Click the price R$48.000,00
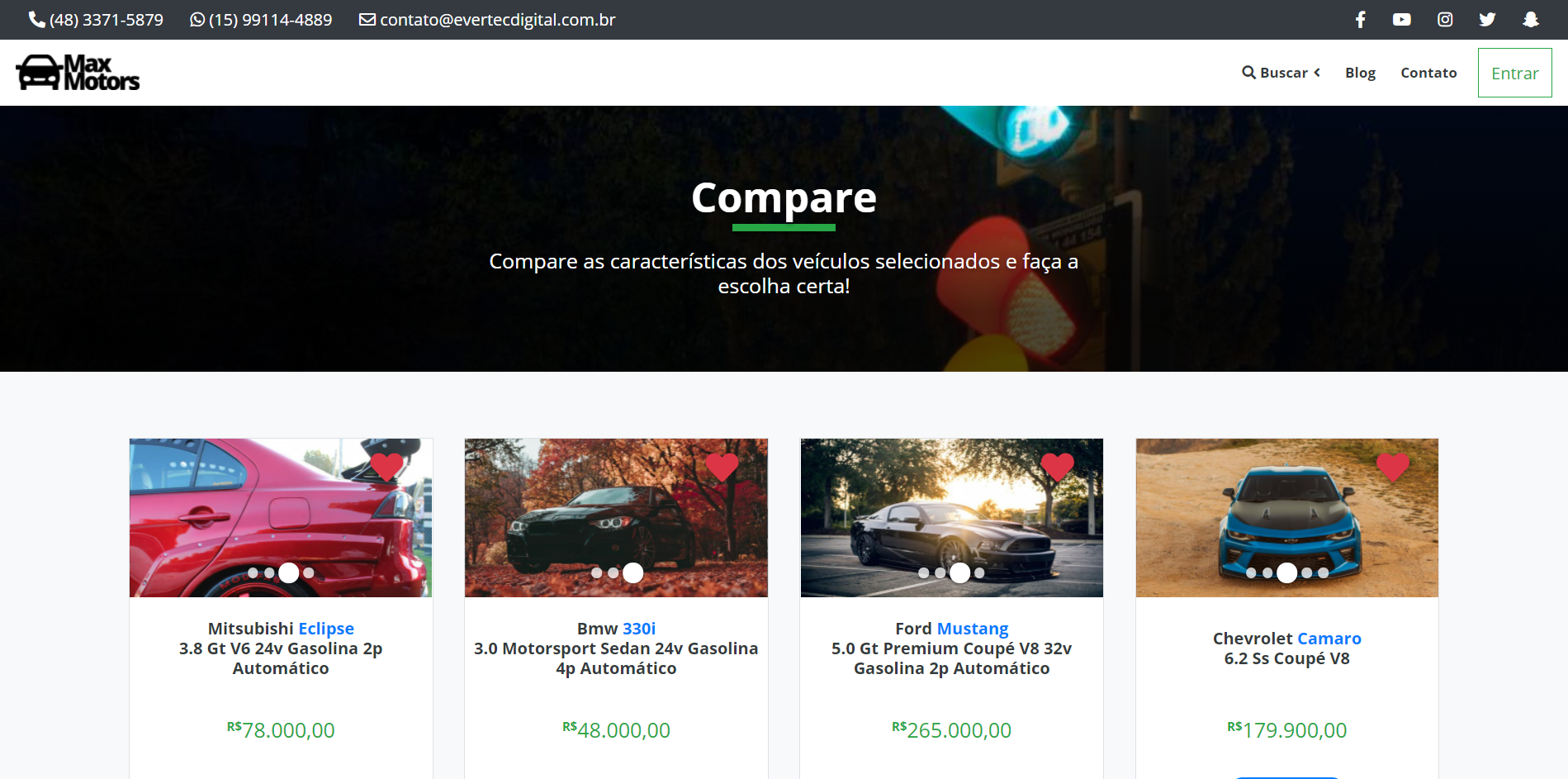1568x779 pixels. click(616, 729)
